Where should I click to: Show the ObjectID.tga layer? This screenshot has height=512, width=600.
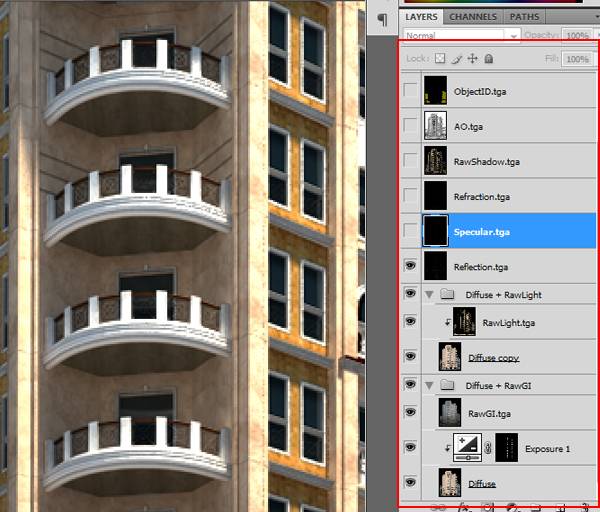[x=410, y=92]
